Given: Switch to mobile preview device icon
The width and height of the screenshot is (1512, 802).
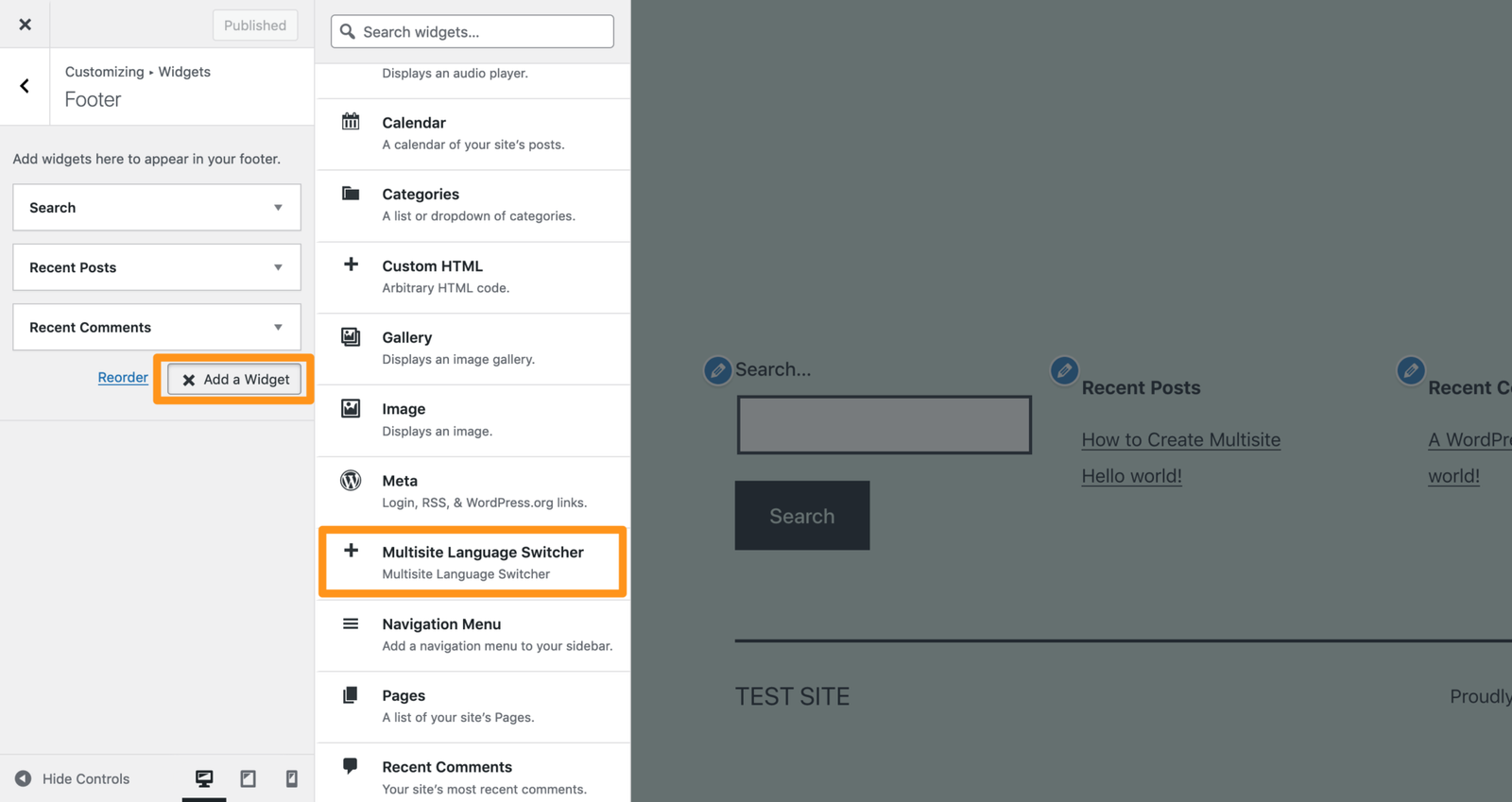Looking at the screenshot, I should [291, 778].
